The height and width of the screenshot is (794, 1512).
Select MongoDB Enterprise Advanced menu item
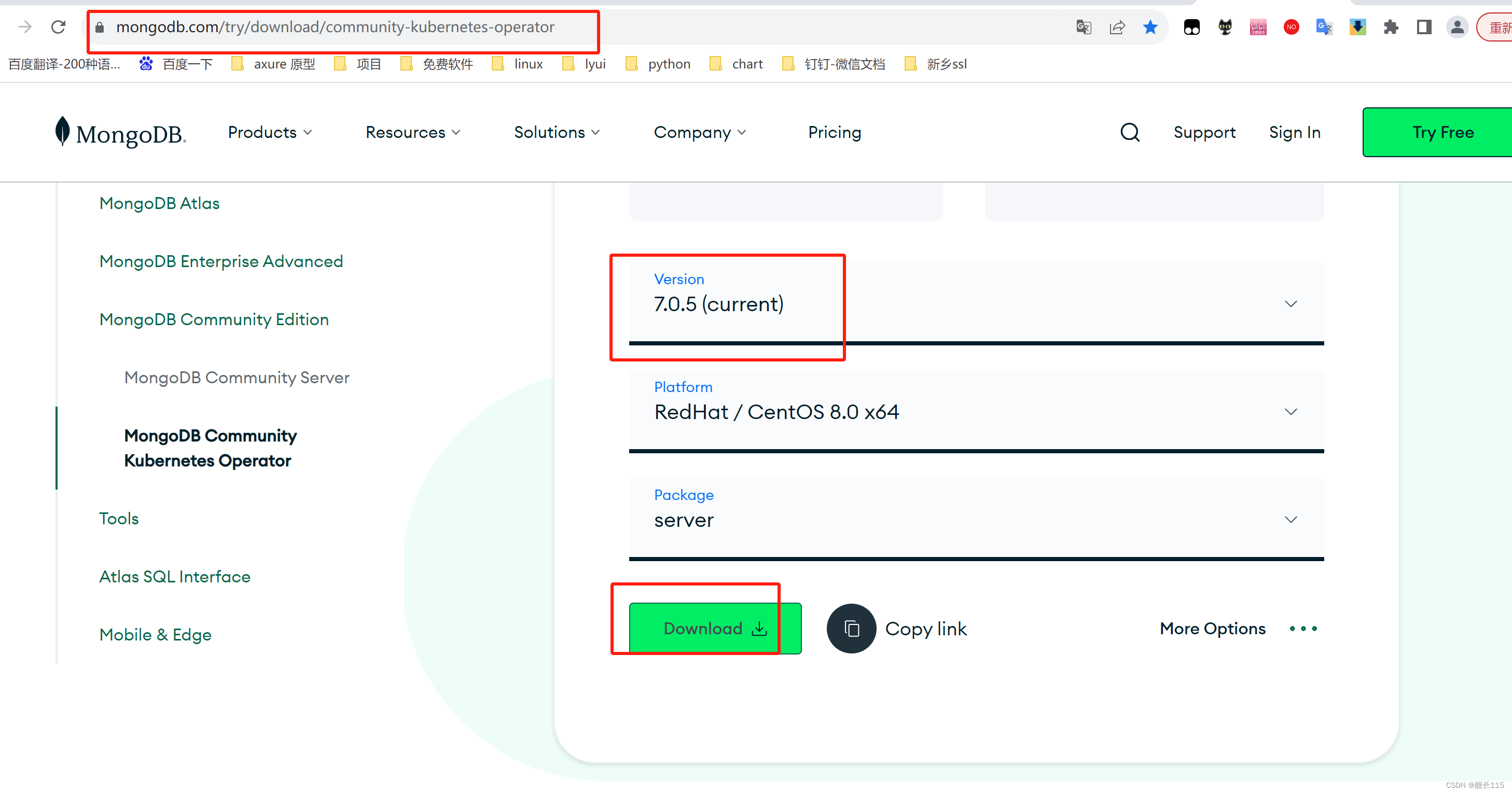(219, 261)
